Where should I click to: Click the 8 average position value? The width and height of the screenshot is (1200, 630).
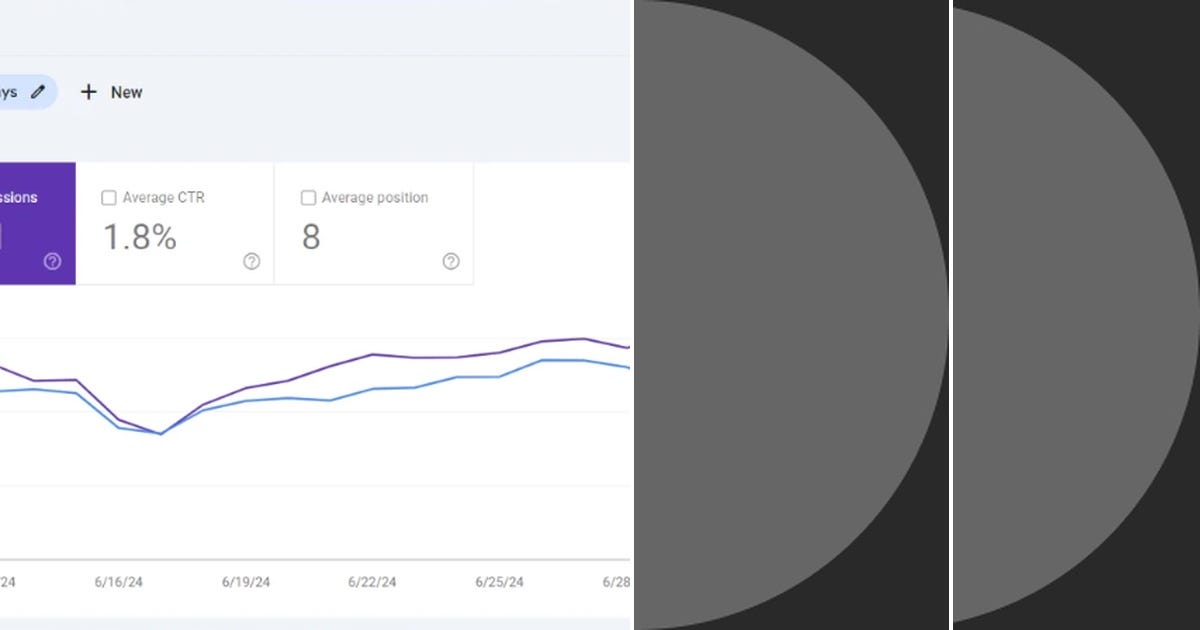click(311, 238)
